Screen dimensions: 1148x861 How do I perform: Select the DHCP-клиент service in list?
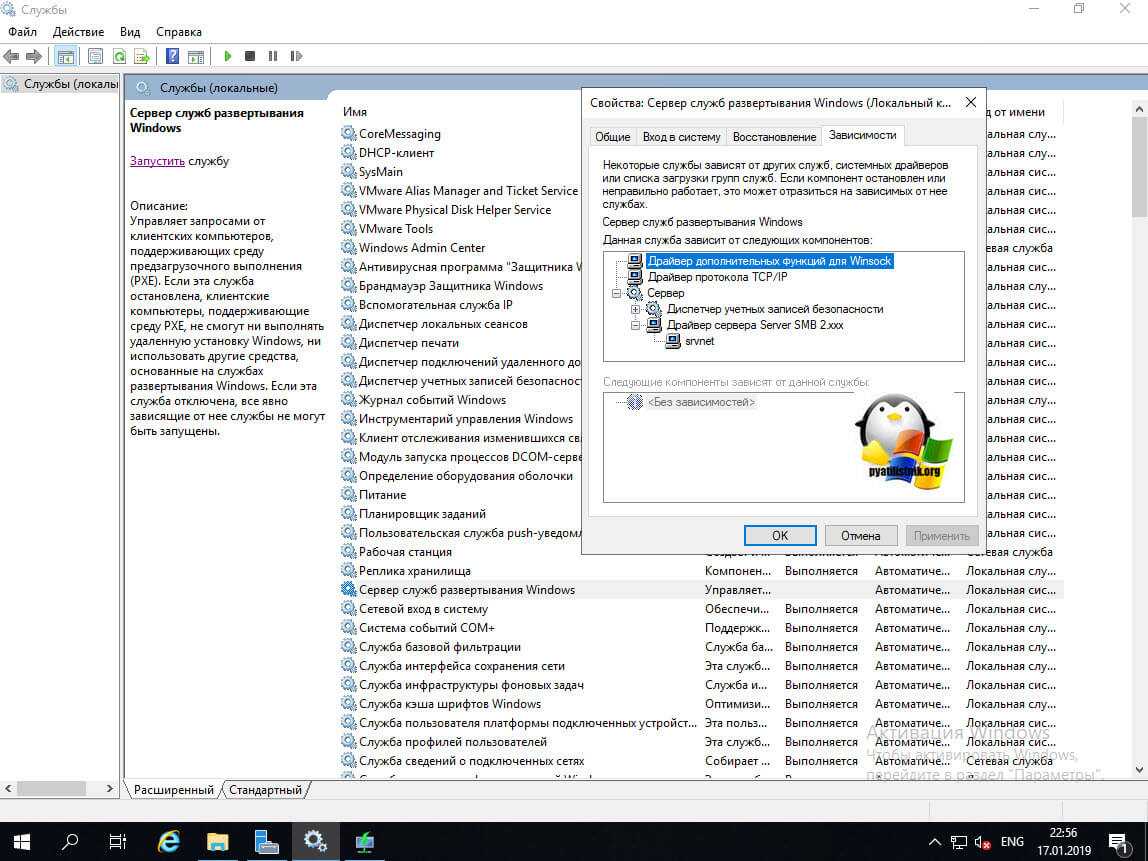click(x=396, y=153)
